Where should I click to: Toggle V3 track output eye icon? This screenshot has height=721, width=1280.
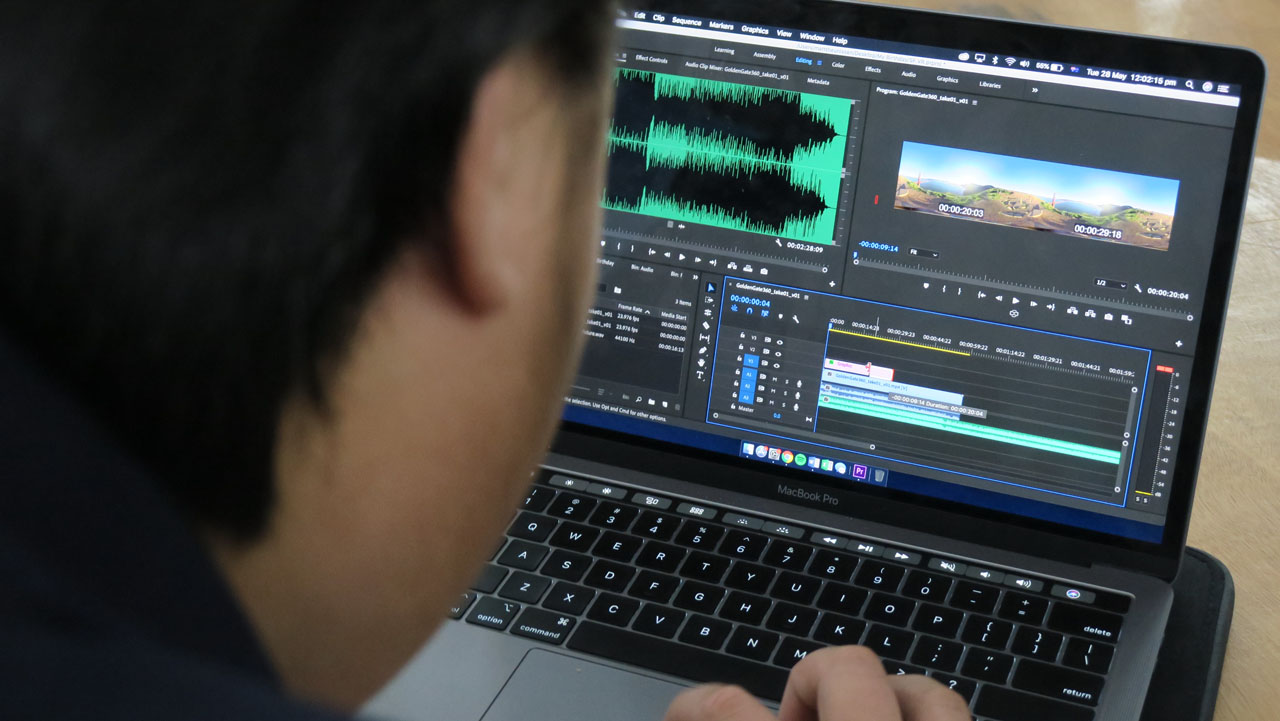780,342
